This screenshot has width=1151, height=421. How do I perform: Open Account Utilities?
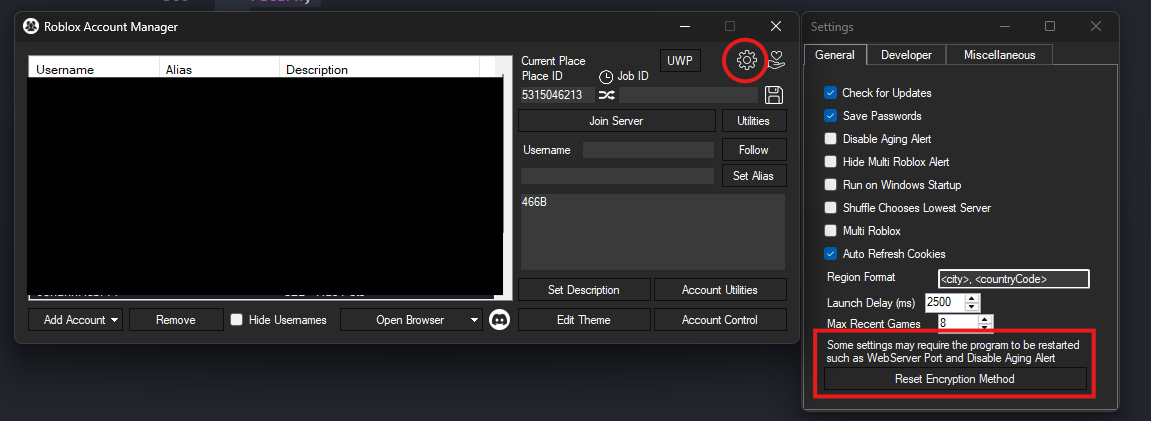click(x=719, y=290)
